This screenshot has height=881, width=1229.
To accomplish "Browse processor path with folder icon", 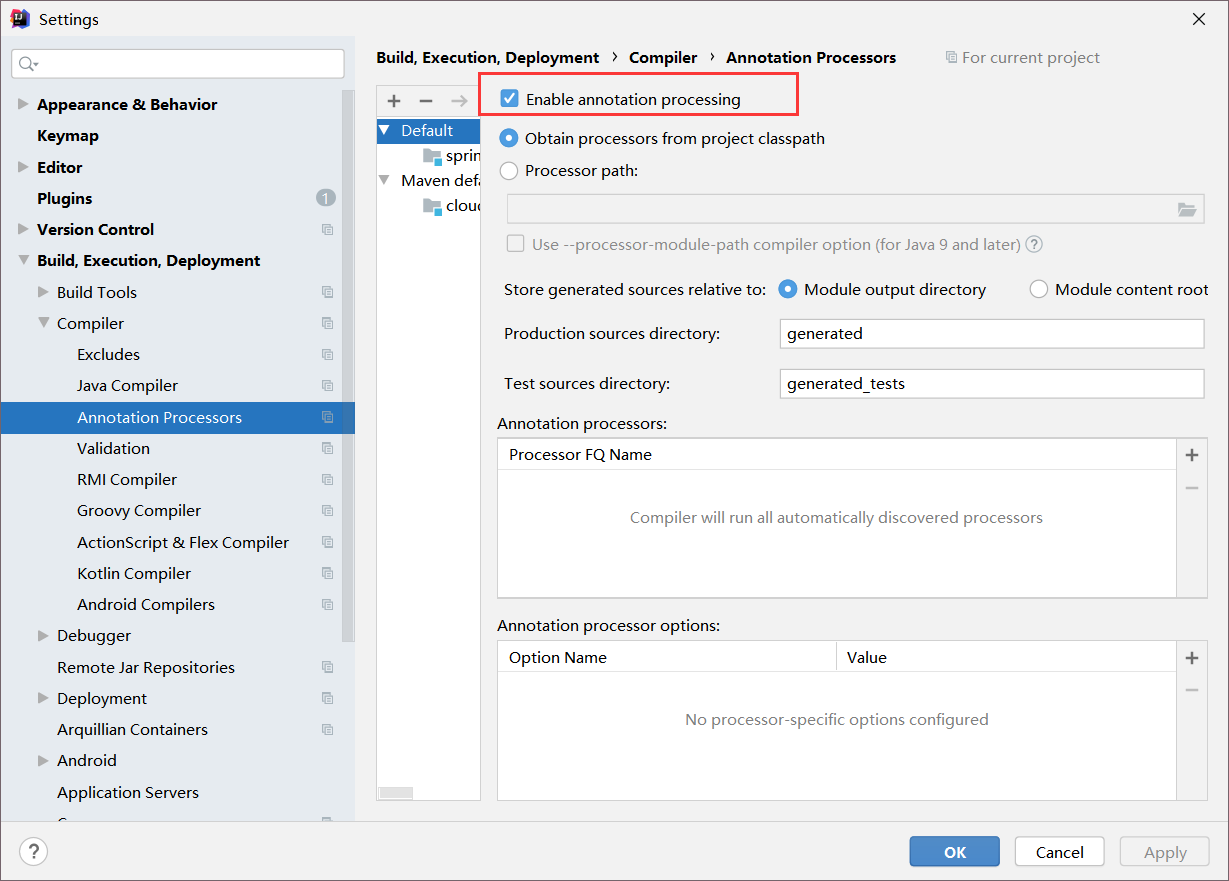I will tap(1187, 210).
